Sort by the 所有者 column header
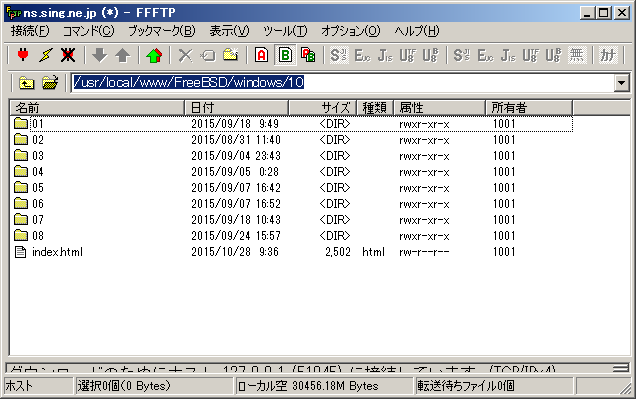The height and width of the screenshot is (399, 636). click(529, 108)
